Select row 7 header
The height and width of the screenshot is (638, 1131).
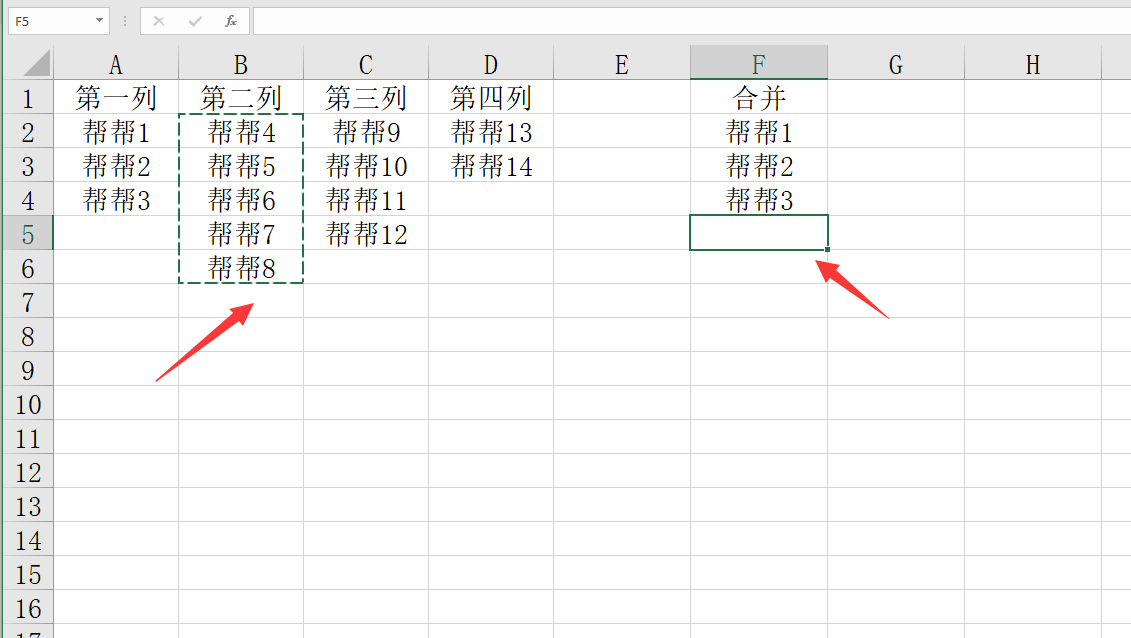28,301
